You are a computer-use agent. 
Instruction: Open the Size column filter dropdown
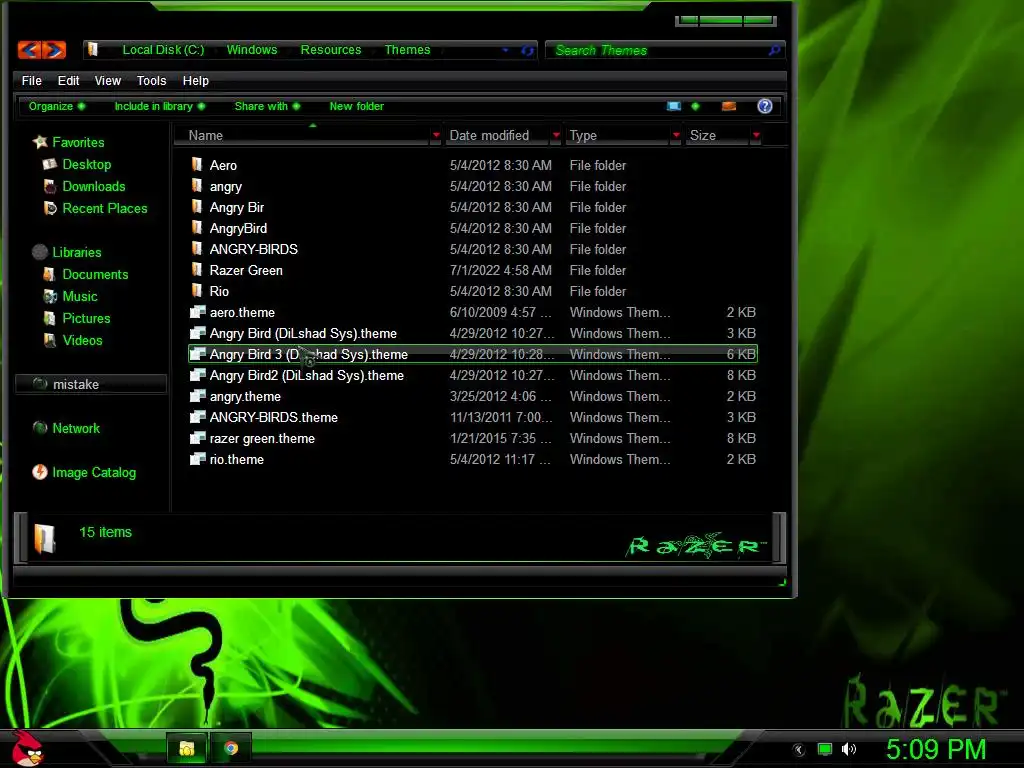pos(756,135)
